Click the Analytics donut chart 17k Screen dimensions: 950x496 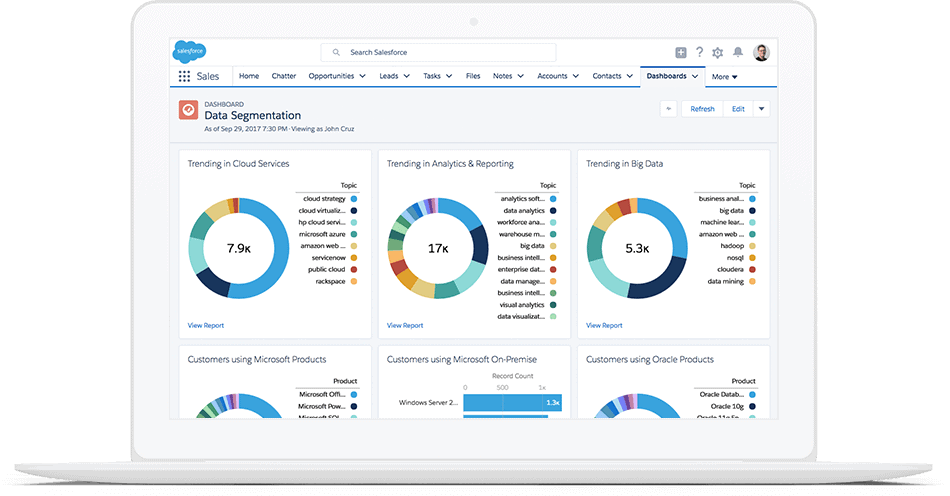coord(438,248)
